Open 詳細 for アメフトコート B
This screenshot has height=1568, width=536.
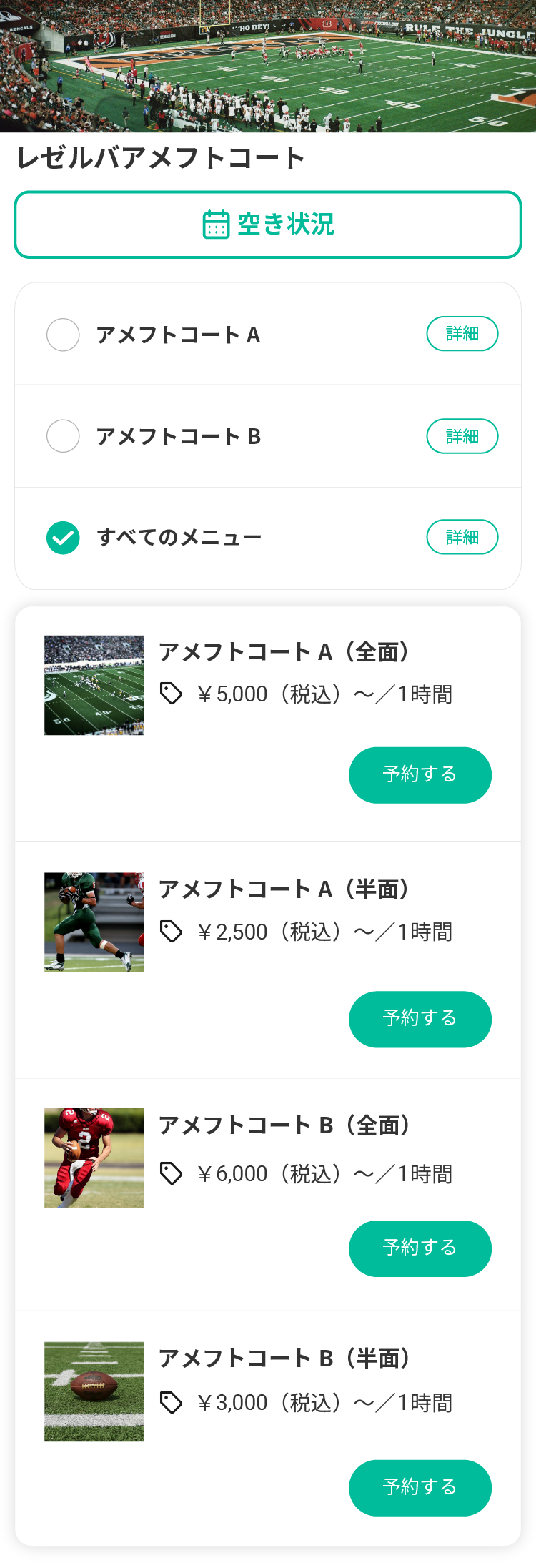462,436
